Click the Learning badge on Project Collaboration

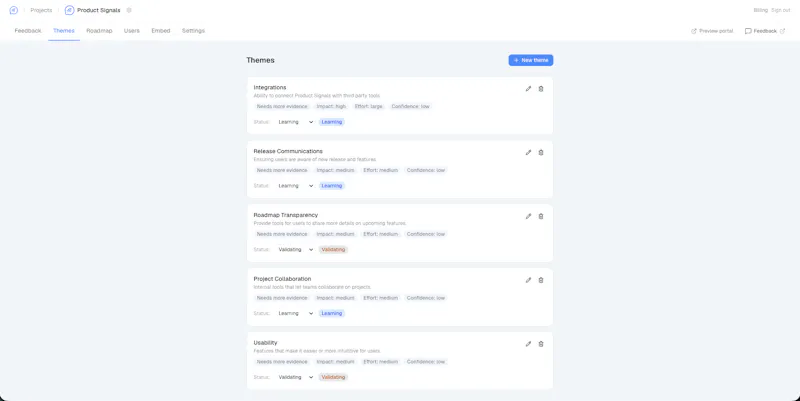332,313
